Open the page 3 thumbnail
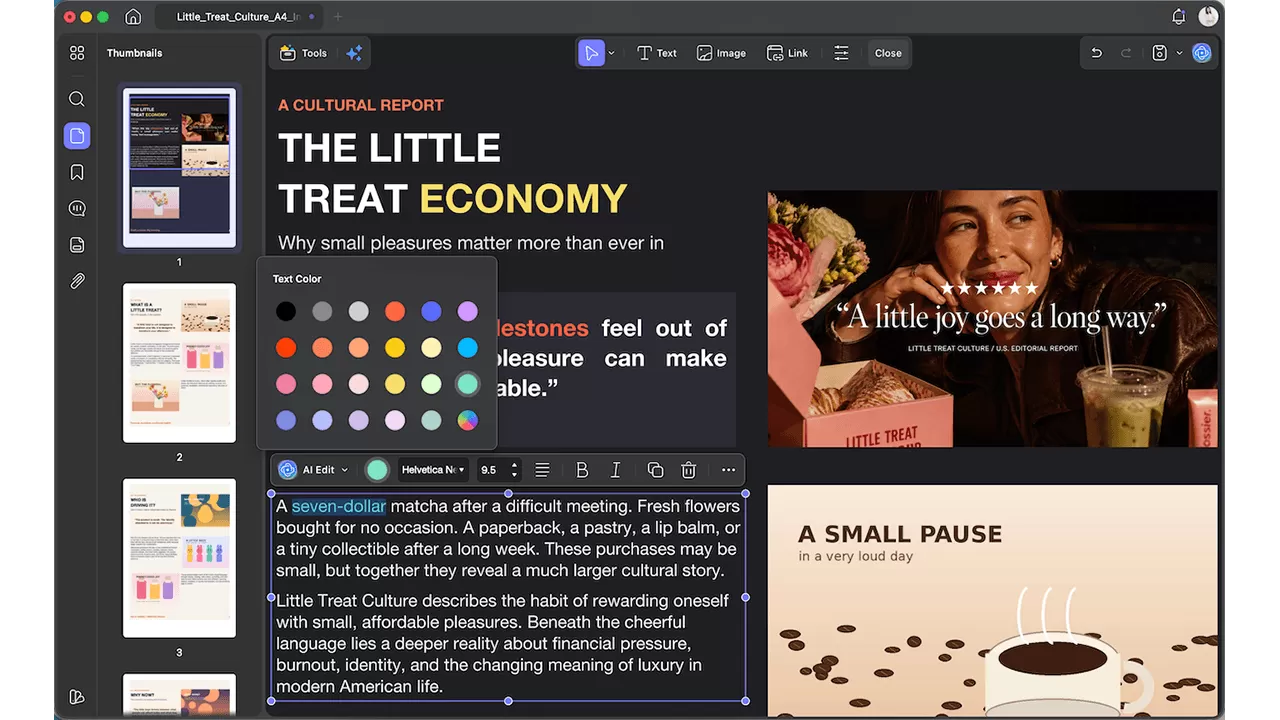This screenshot has width=1280, height=720. (179, 558)
